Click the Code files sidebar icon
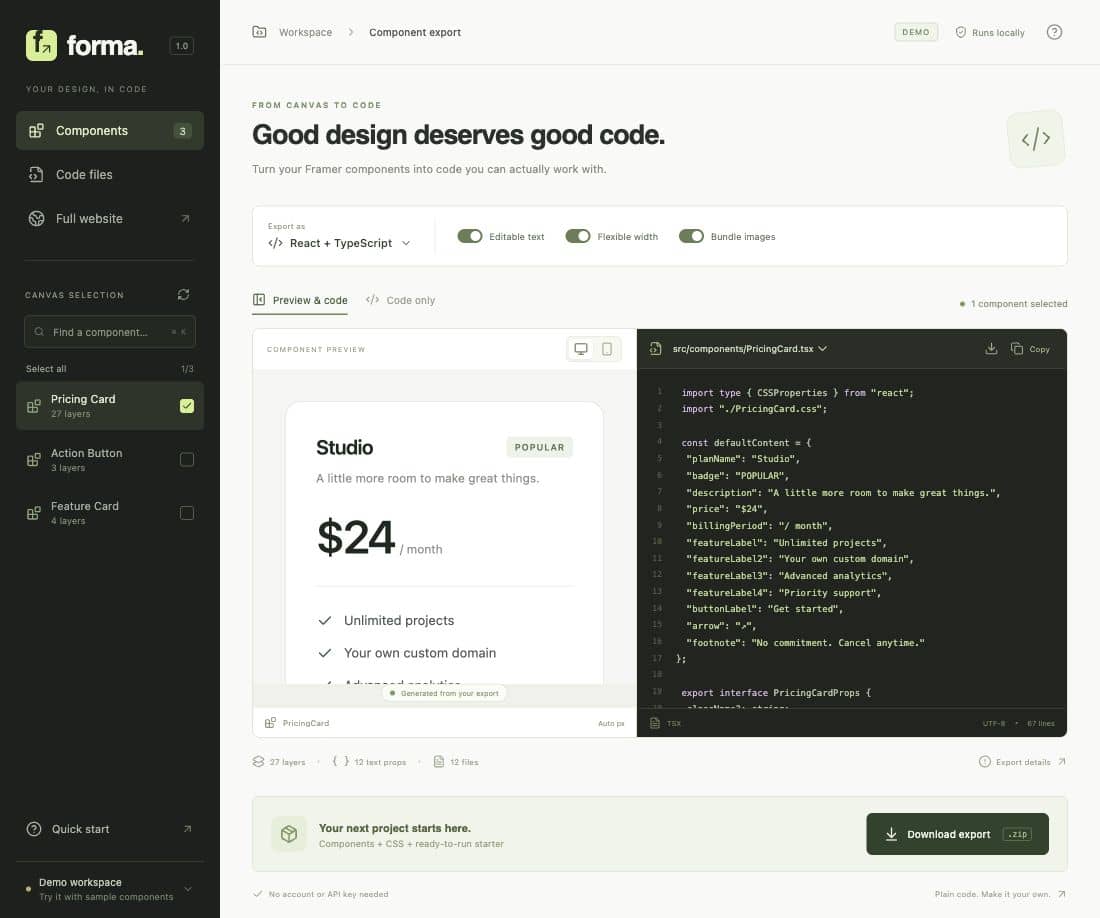This screenshot has width=1100, height=918. pyautogui.click(x=36, y=175)
